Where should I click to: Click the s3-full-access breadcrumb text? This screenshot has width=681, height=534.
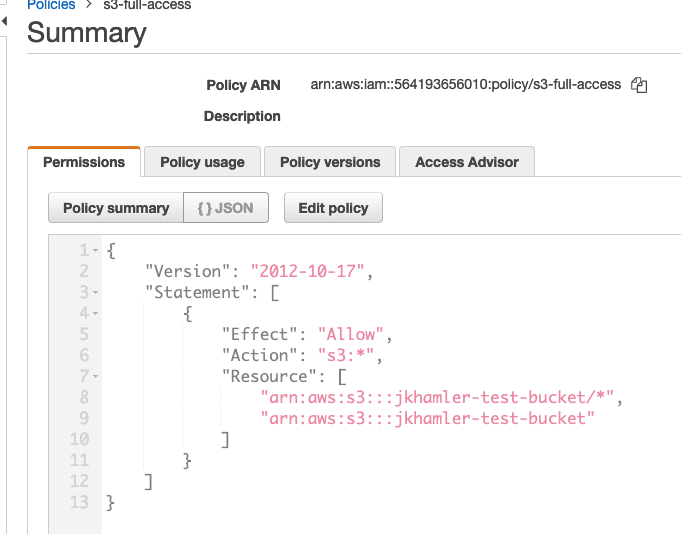click(147, 5)
